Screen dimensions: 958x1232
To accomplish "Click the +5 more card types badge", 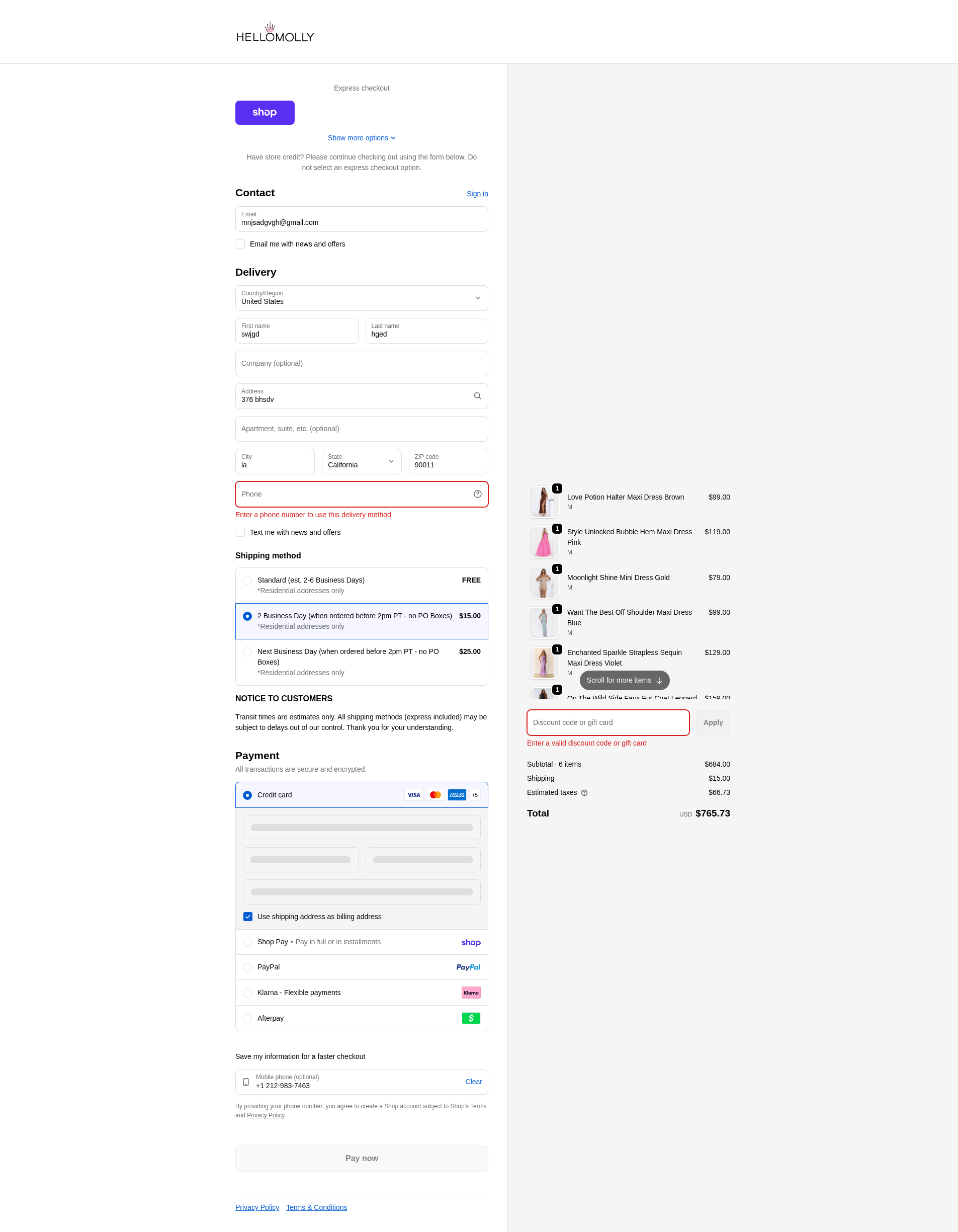I will coord(475,795).
